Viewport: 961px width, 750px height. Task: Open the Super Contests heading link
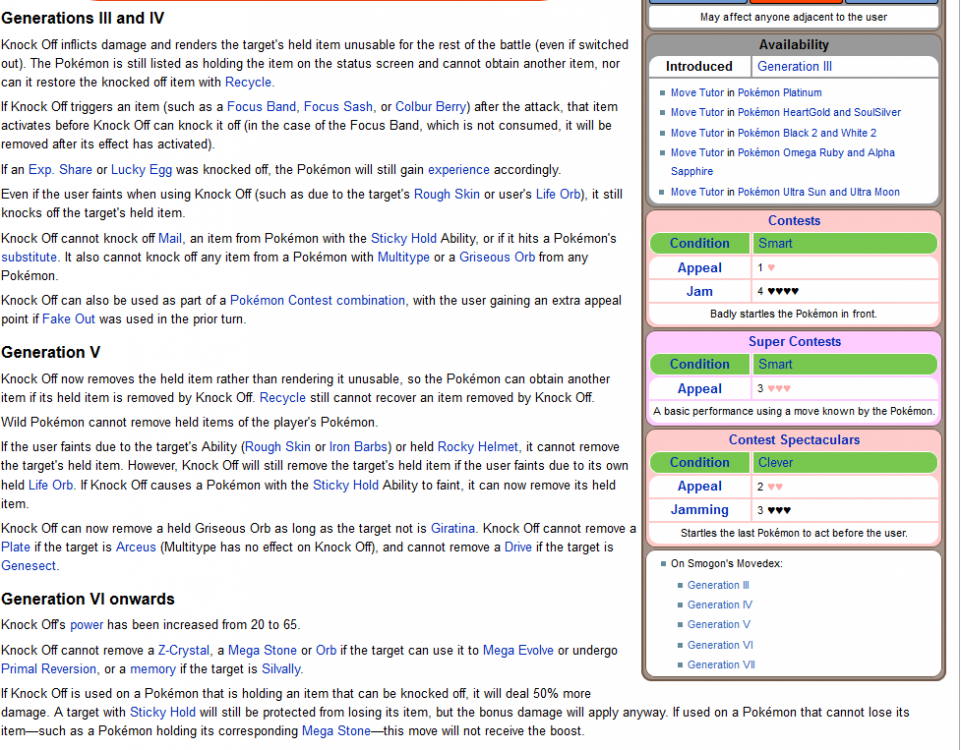(794, 341)
